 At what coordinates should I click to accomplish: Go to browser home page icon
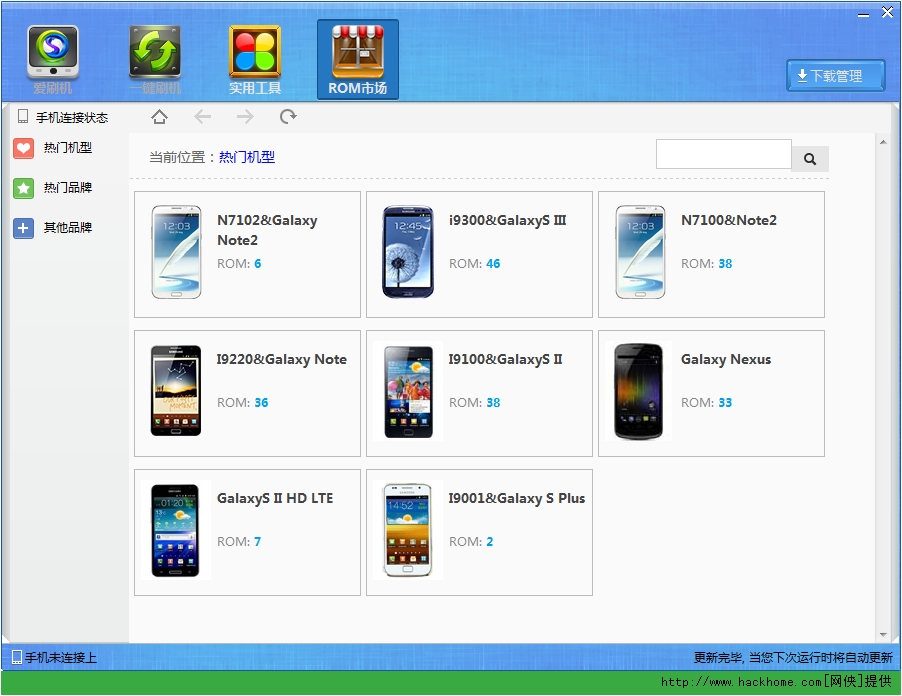[x=159, y=117]
